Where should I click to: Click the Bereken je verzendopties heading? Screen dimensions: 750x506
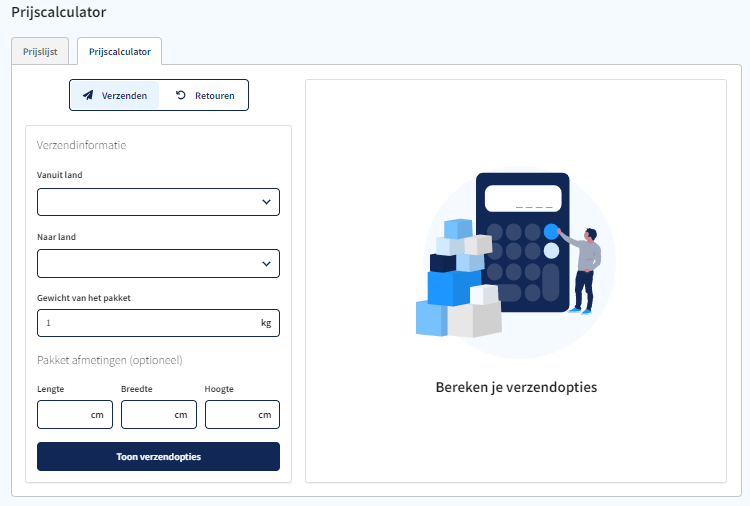pos(516,387)
